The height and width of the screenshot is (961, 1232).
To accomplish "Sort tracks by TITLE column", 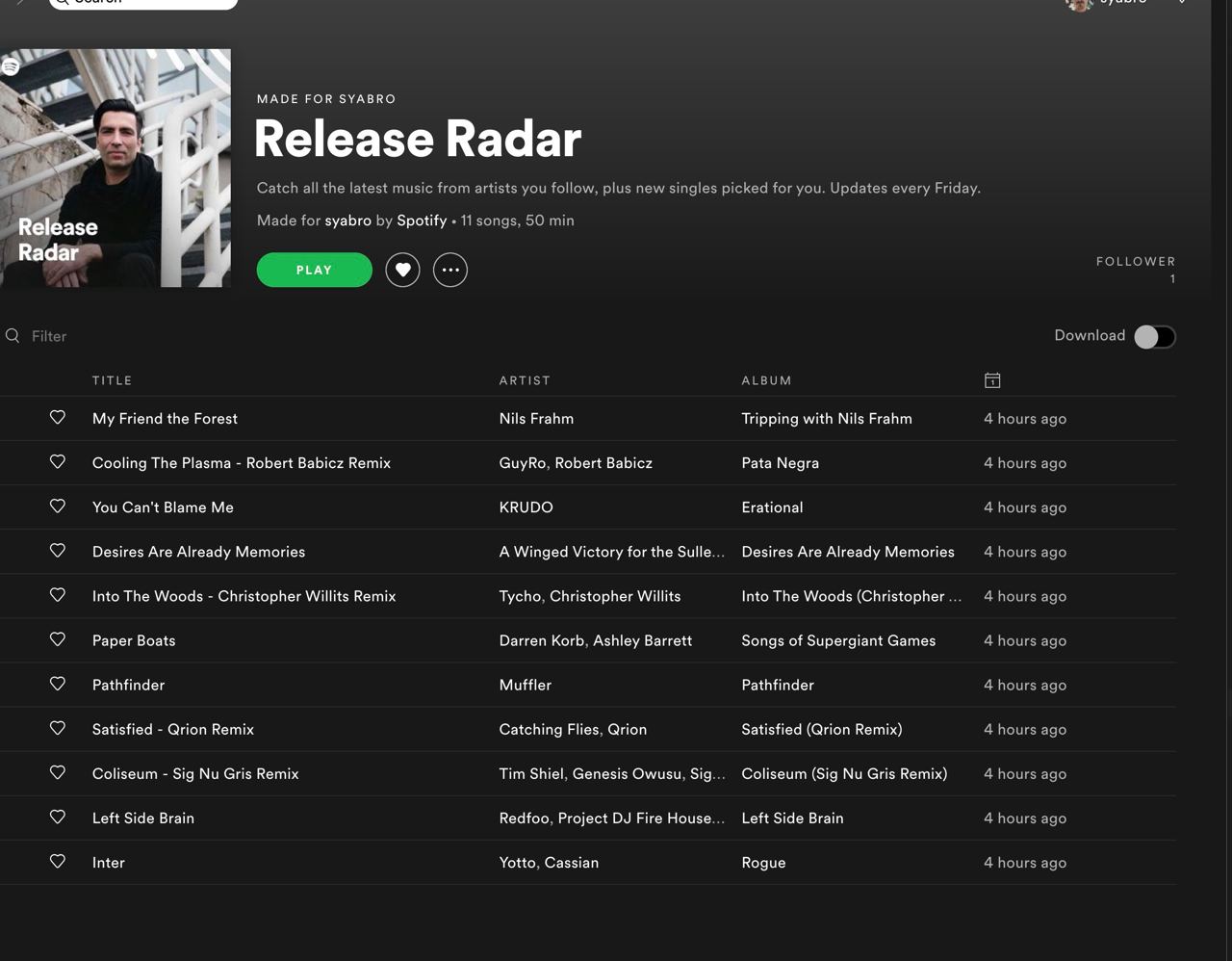I will tap(112, 380).
